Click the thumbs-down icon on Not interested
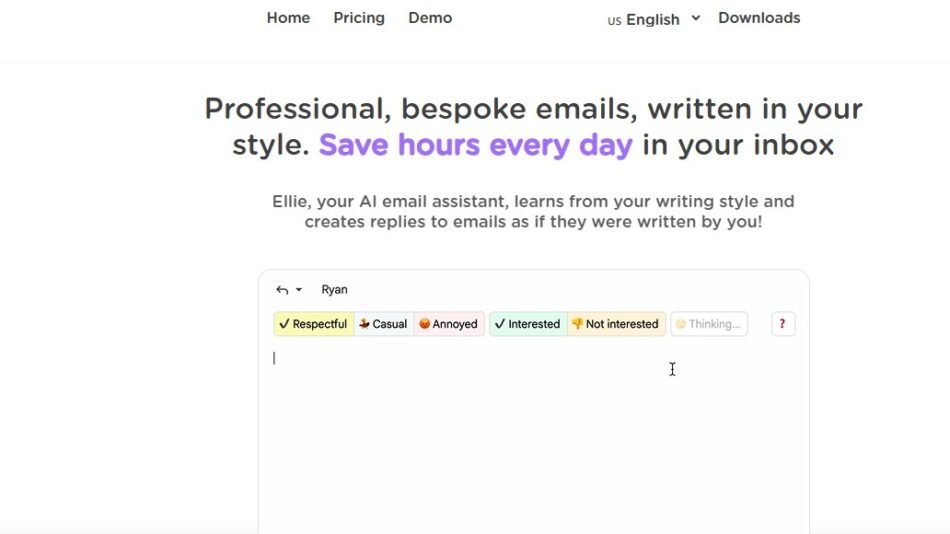Screen dimensions: 950x534 tap(577, 324)
